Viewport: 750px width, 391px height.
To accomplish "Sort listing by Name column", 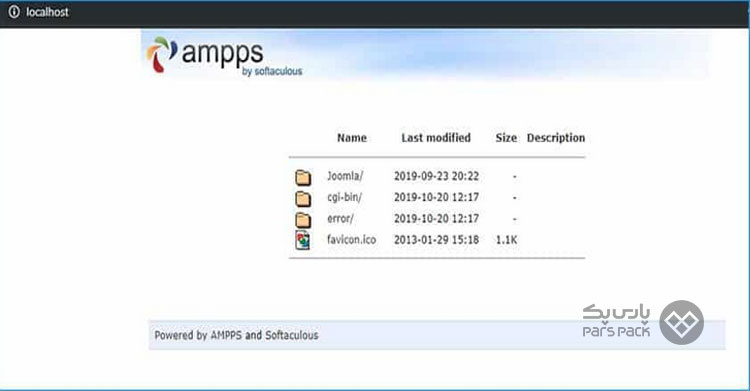I will [352, 138].
